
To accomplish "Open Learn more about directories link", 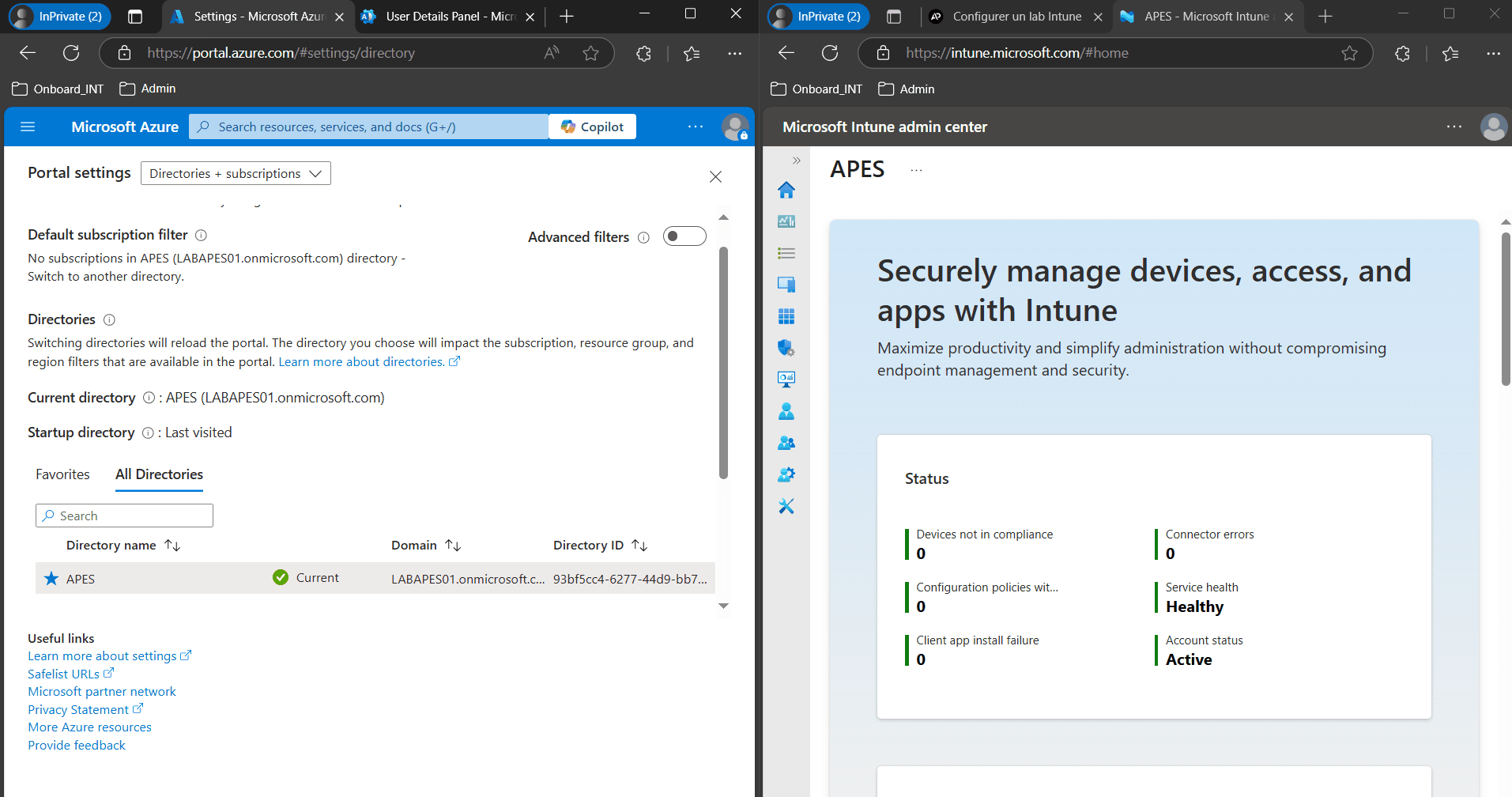I will pos(369,361).
